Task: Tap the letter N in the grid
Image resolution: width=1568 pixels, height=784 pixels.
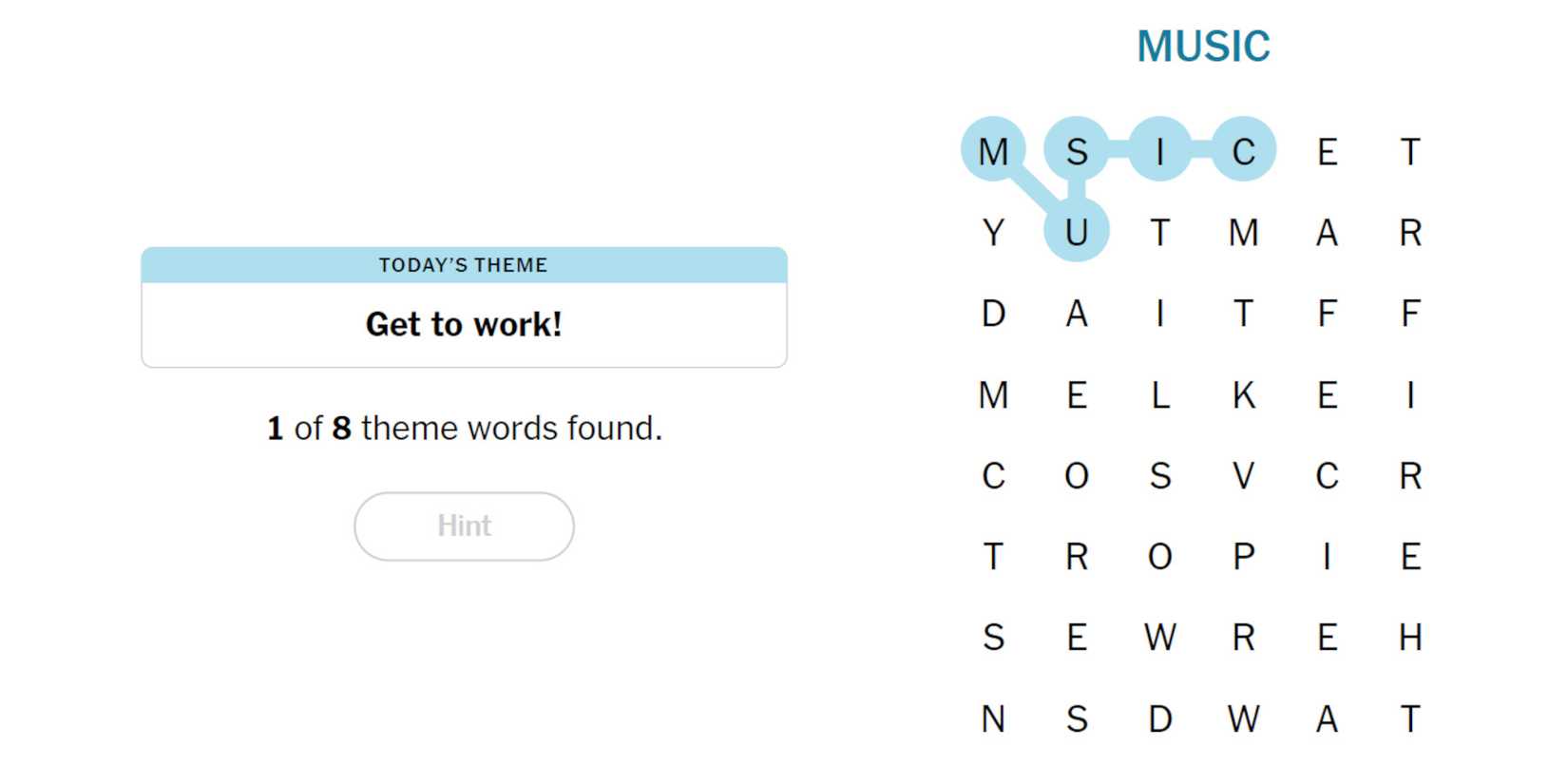Action: point(993,718)
